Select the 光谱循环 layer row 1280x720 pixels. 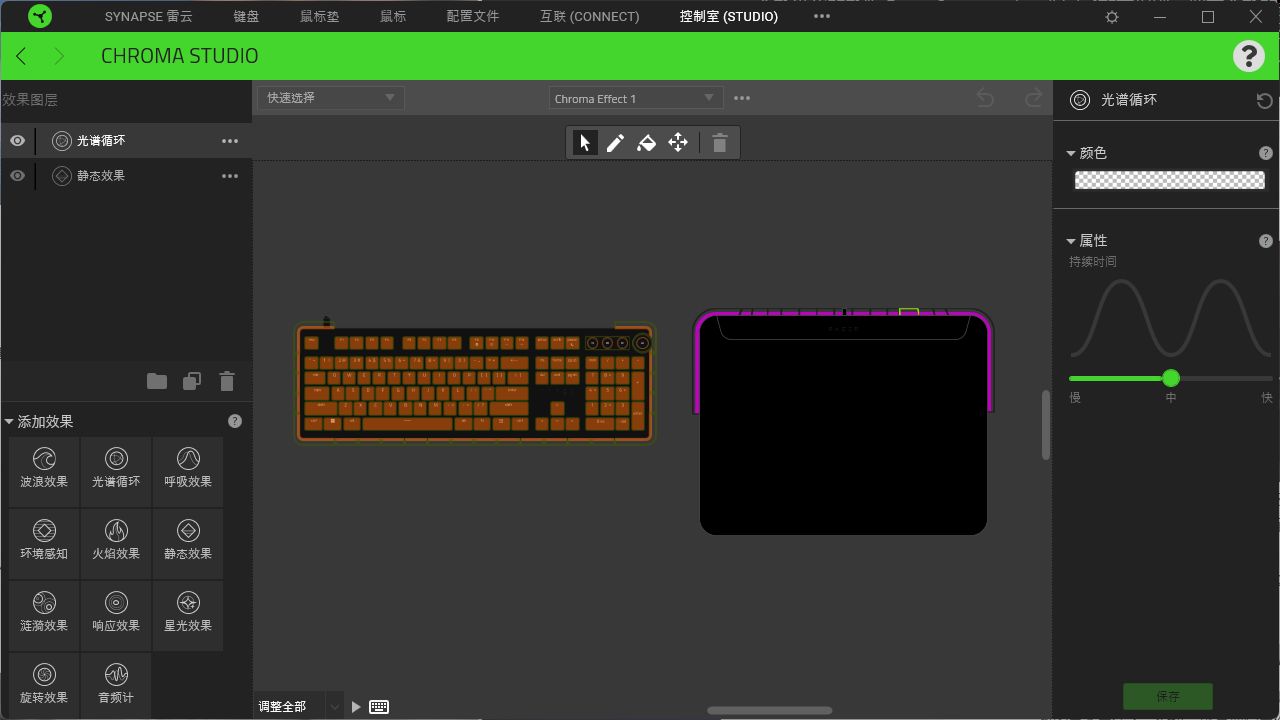point(127,141)
